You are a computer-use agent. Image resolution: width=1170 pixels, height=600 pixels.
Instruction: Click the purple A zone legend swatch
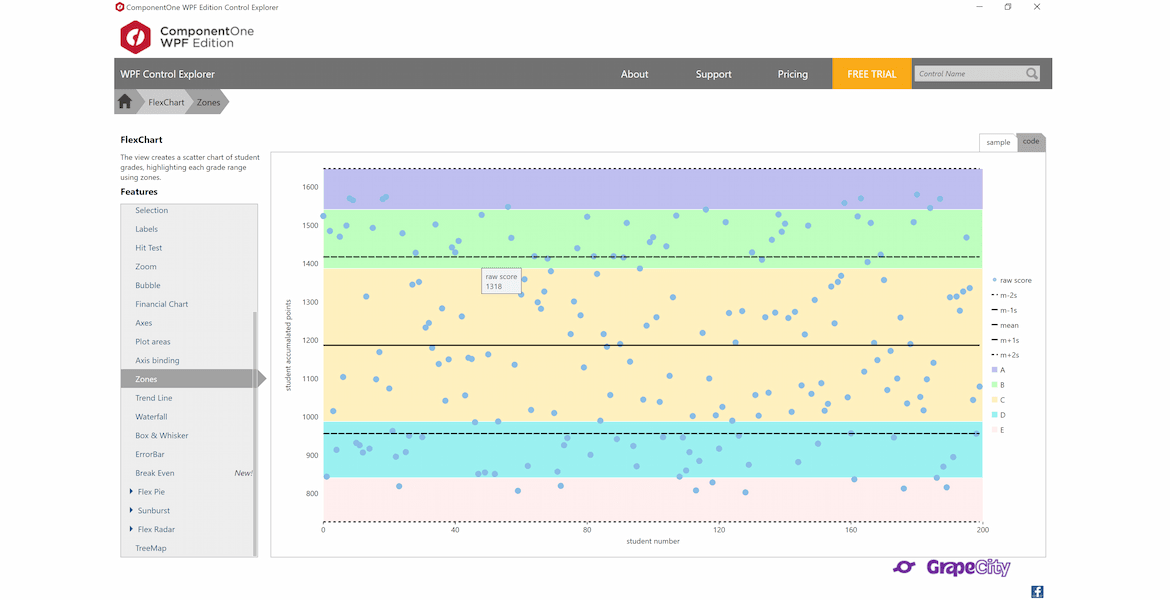[x=995, y=370]
